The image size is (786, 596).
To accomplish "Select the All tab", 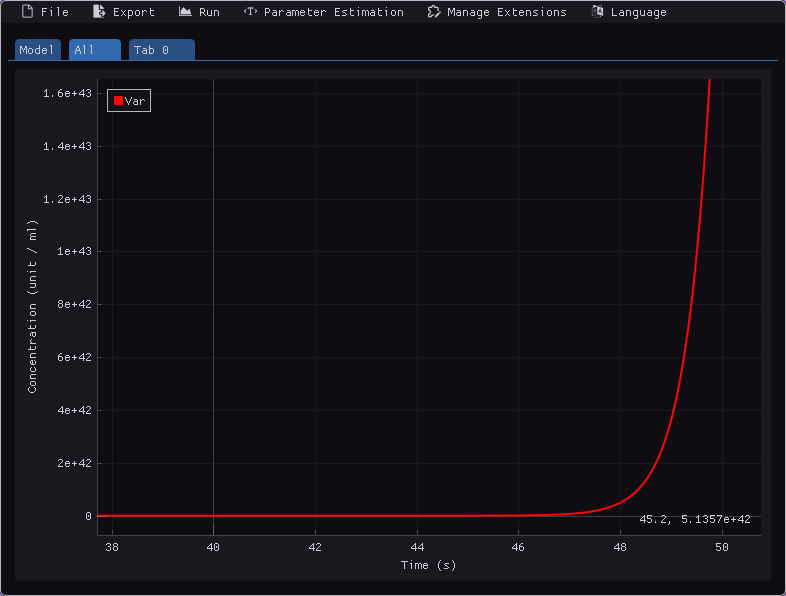I will (95, 50).
